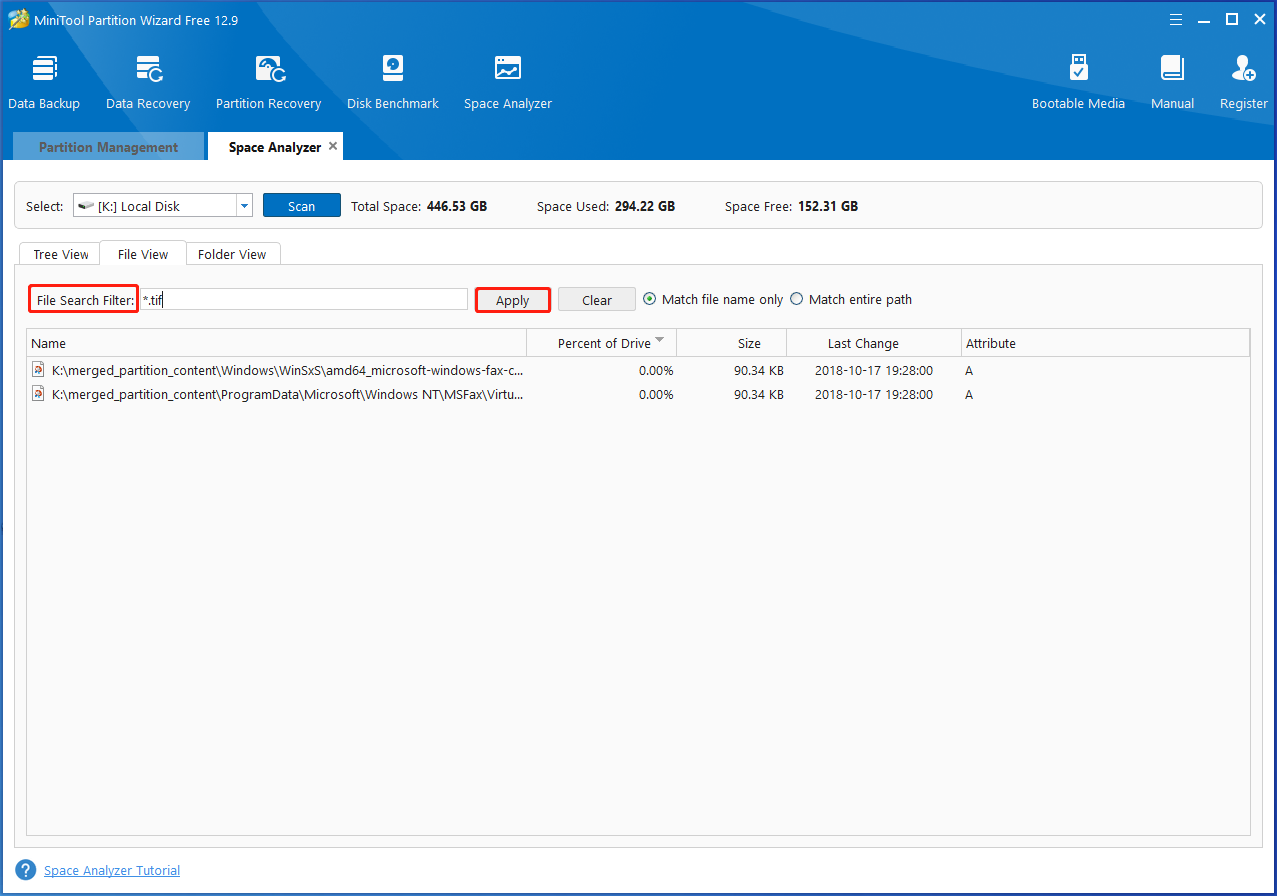This screenshot has height=896, width=1277.
Task: Click 90.34 KB size in WinSxS row
Action: [x=758, y=370]
